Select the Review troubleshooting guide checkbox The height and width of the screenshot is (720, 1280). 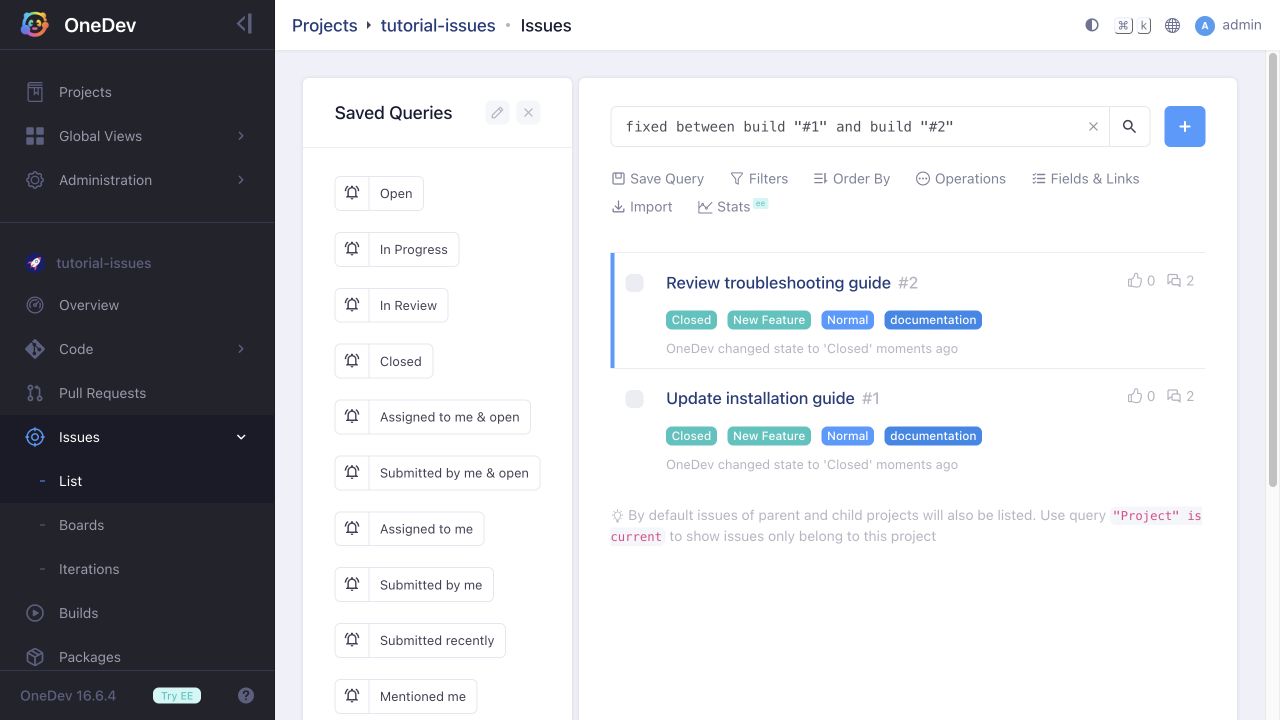tap(635, 283)
